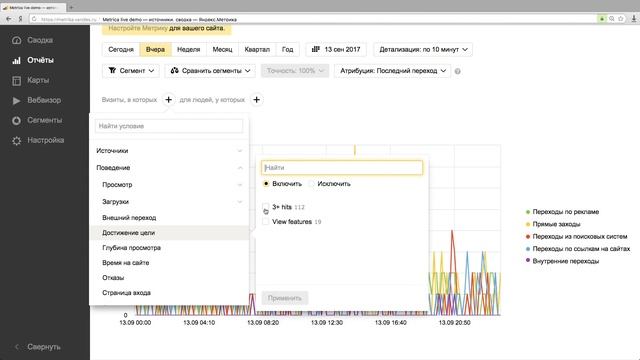Click the browser address bar

coord(312,19)
